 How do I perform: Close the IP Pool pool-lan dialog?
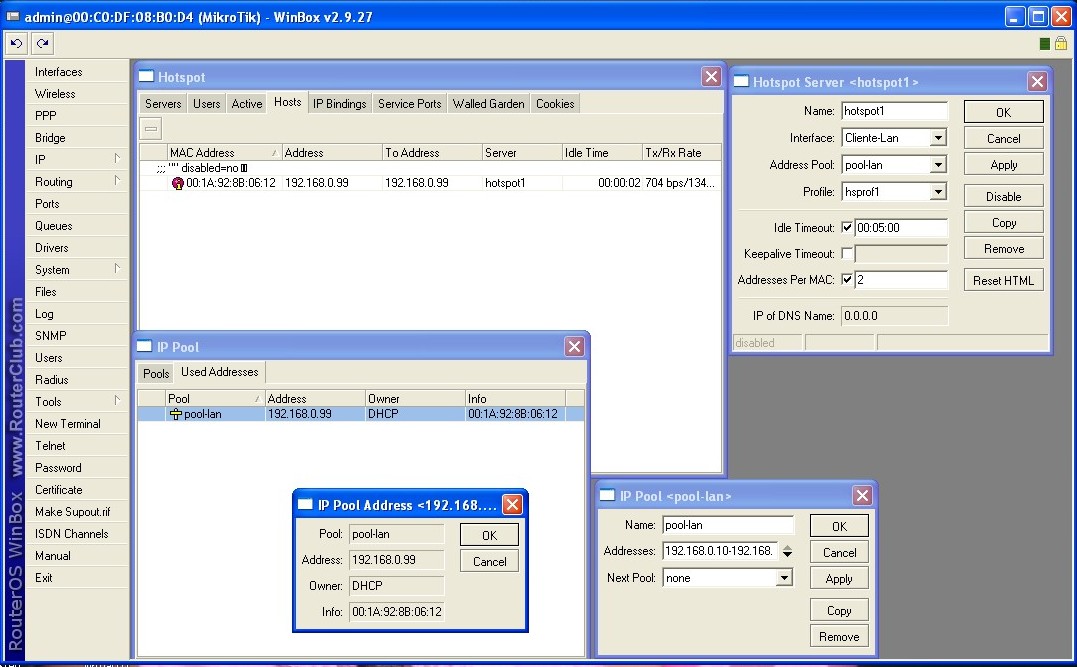pos(862,495)
